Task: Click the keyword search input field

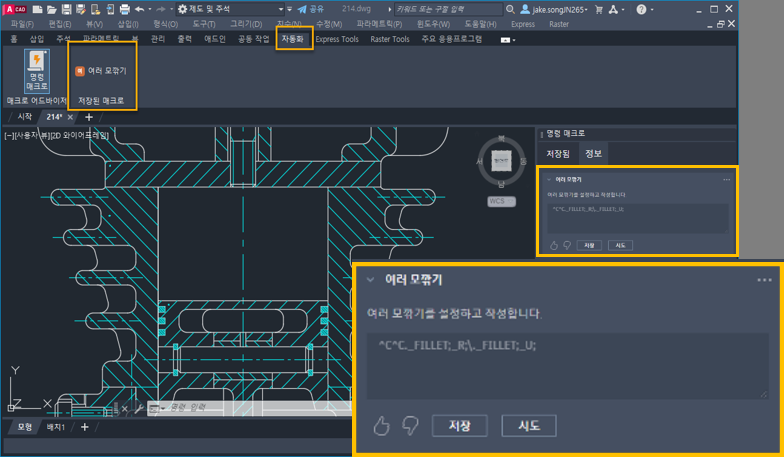Action: (448, 9)
